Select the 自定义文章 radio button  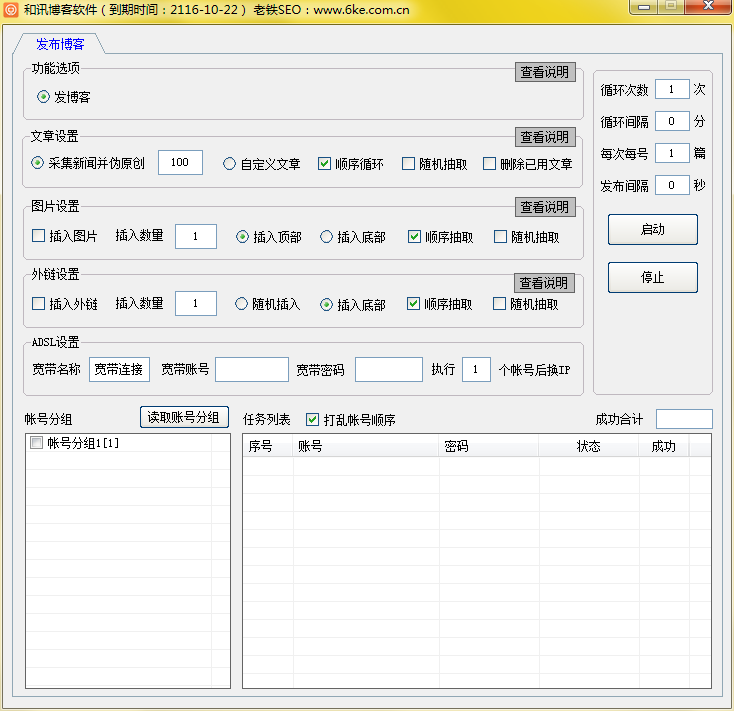(229, 164)
